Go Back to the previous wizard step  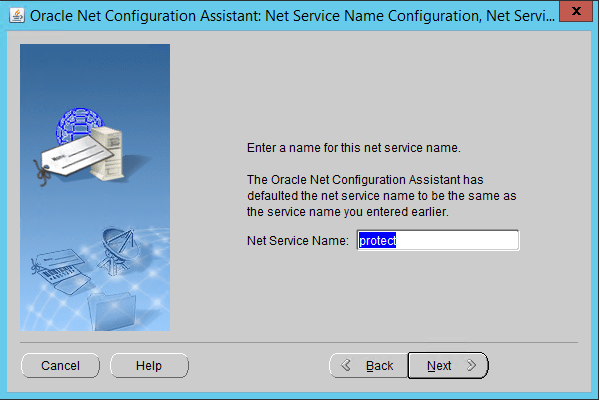(x=369, y=366)
